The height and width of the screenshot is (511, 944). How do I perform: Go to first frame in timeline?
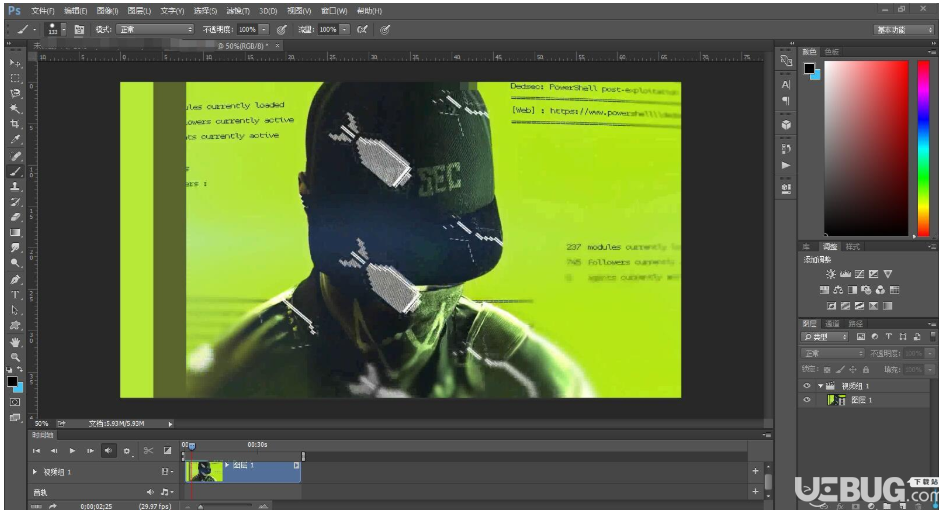(x=36, y=450)
